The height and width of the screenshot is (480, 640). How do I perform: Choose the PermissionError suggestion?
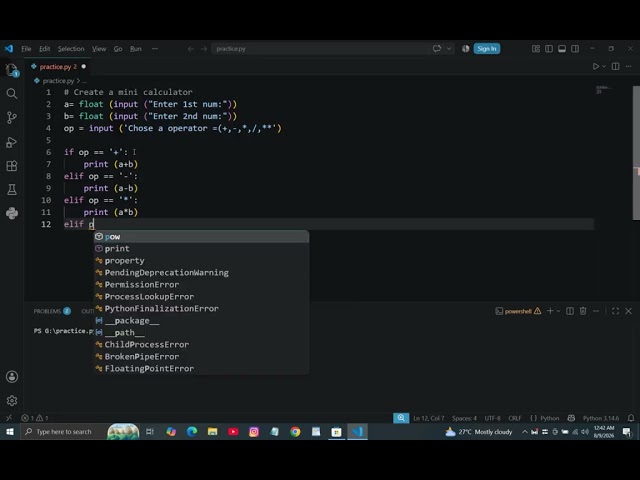[201, 284]
